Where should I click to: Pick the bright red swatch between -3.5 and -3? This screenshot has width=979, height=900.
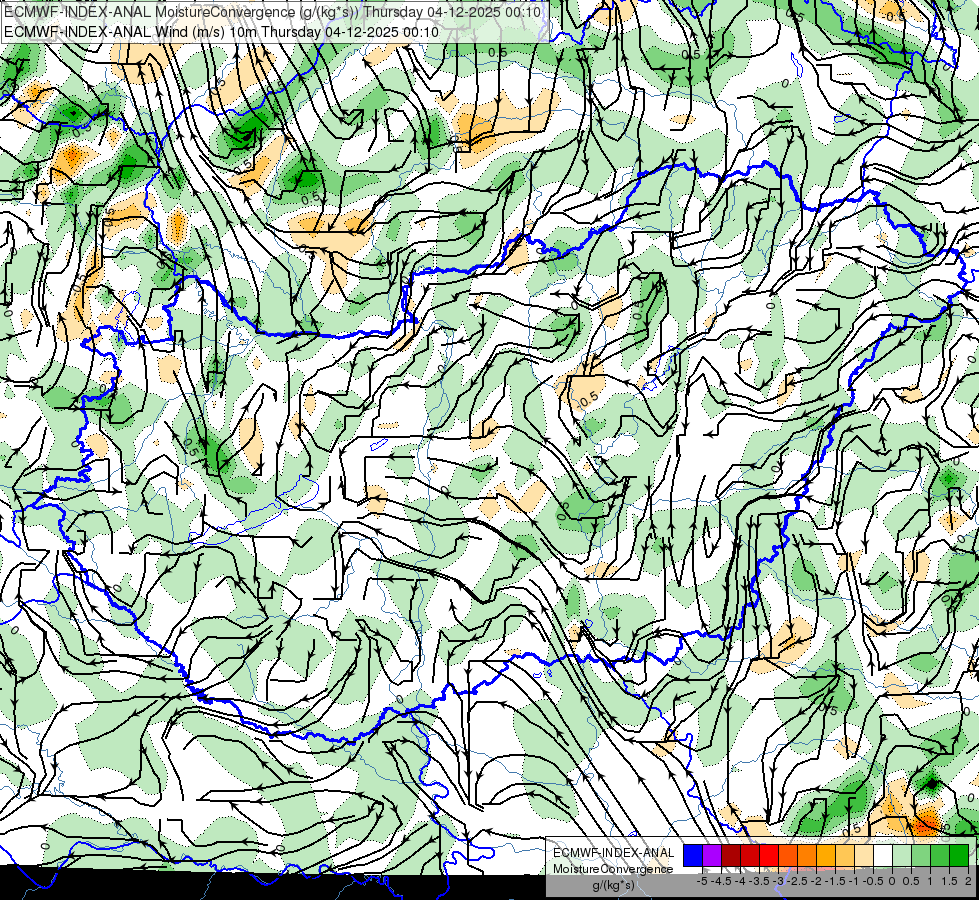click(769, 856)
